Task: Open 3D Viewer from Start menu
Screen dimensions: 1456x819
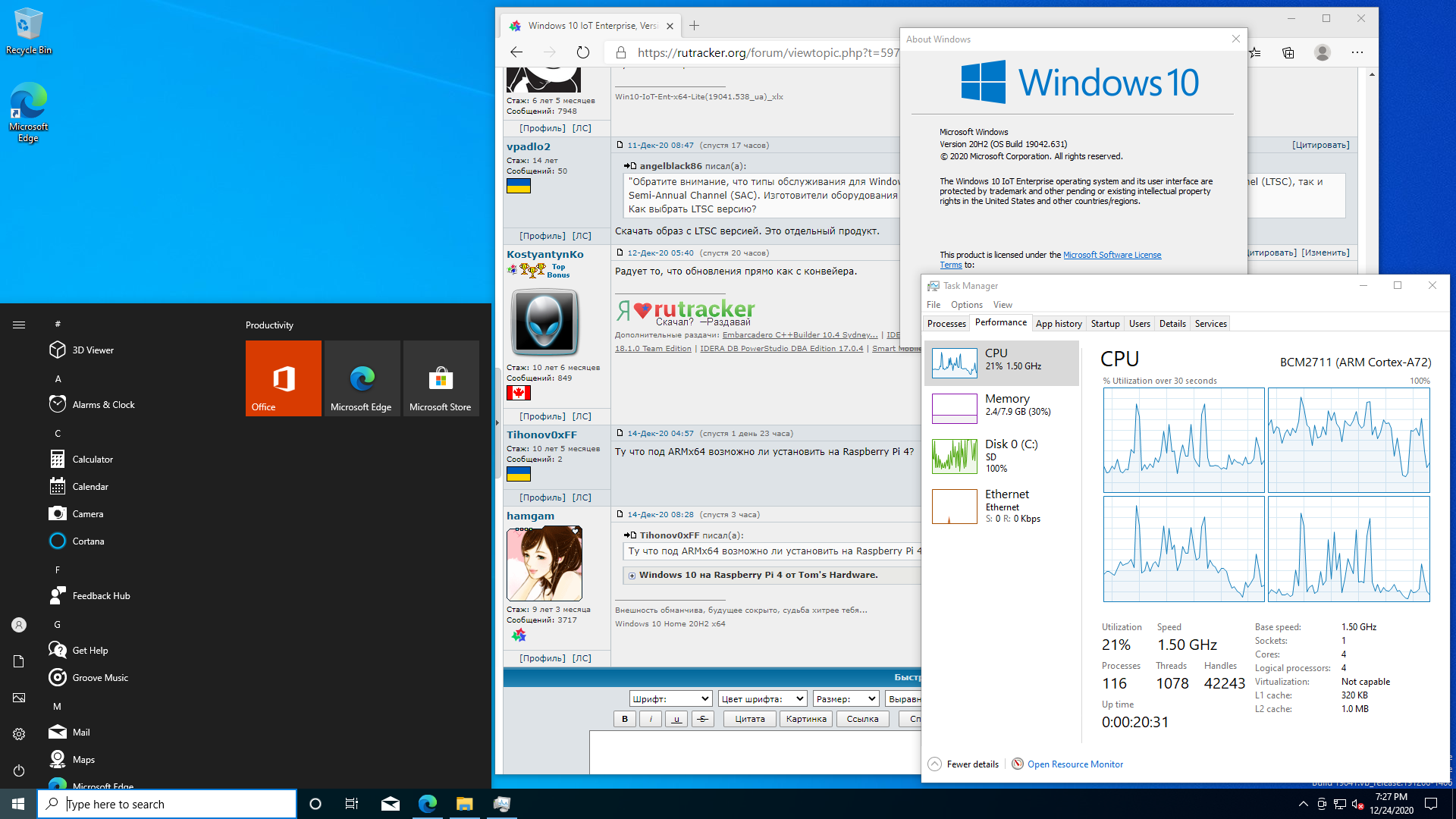Action: tap(93, 350)
